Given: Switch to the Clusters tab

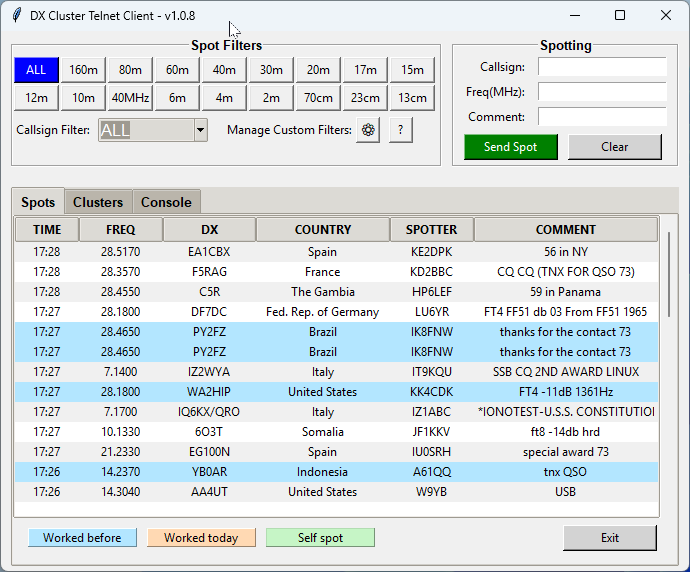Looking at the screenshot, I should click(98, 202).
